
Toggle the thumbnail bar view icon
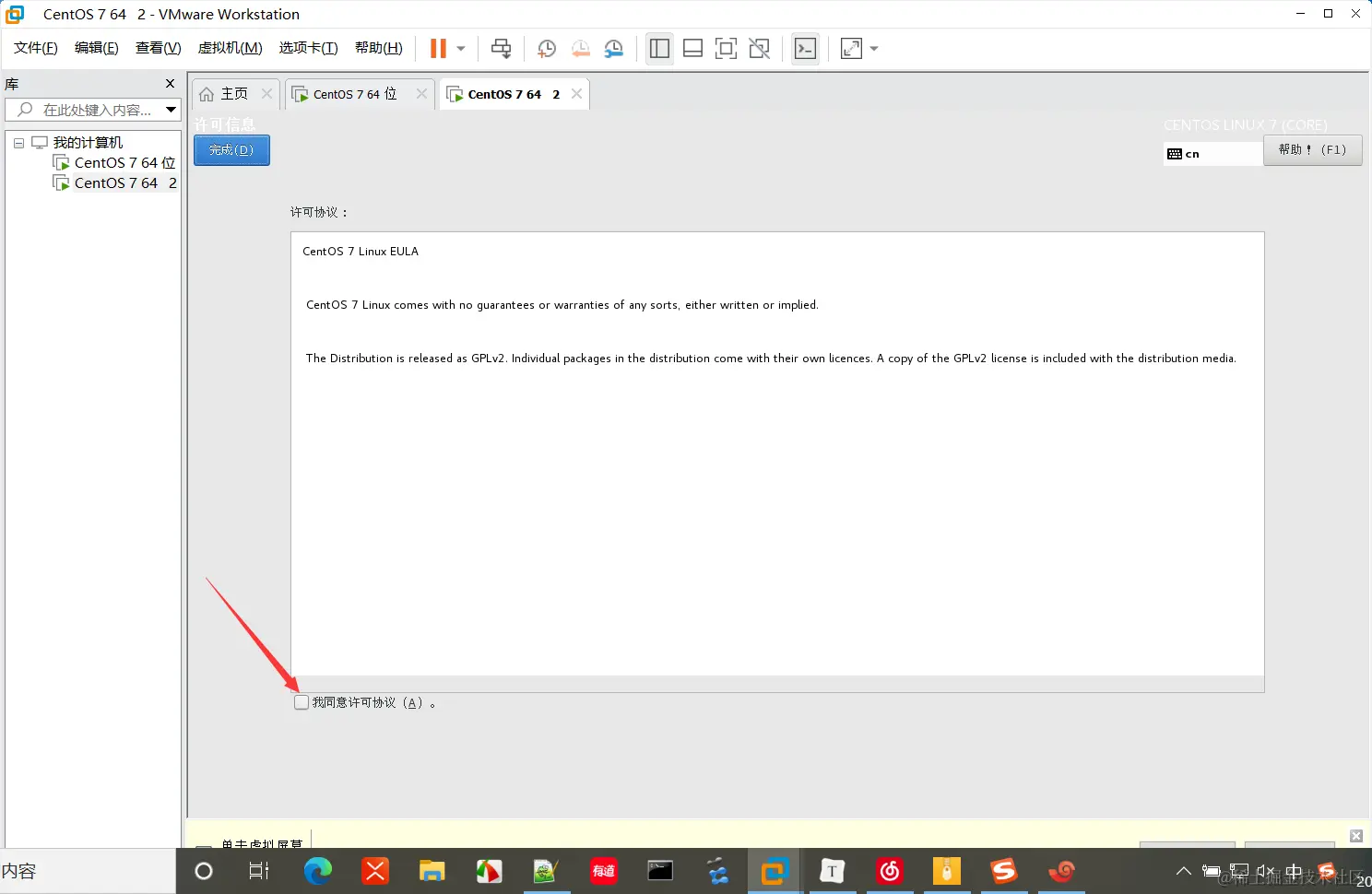coord(692,49)
